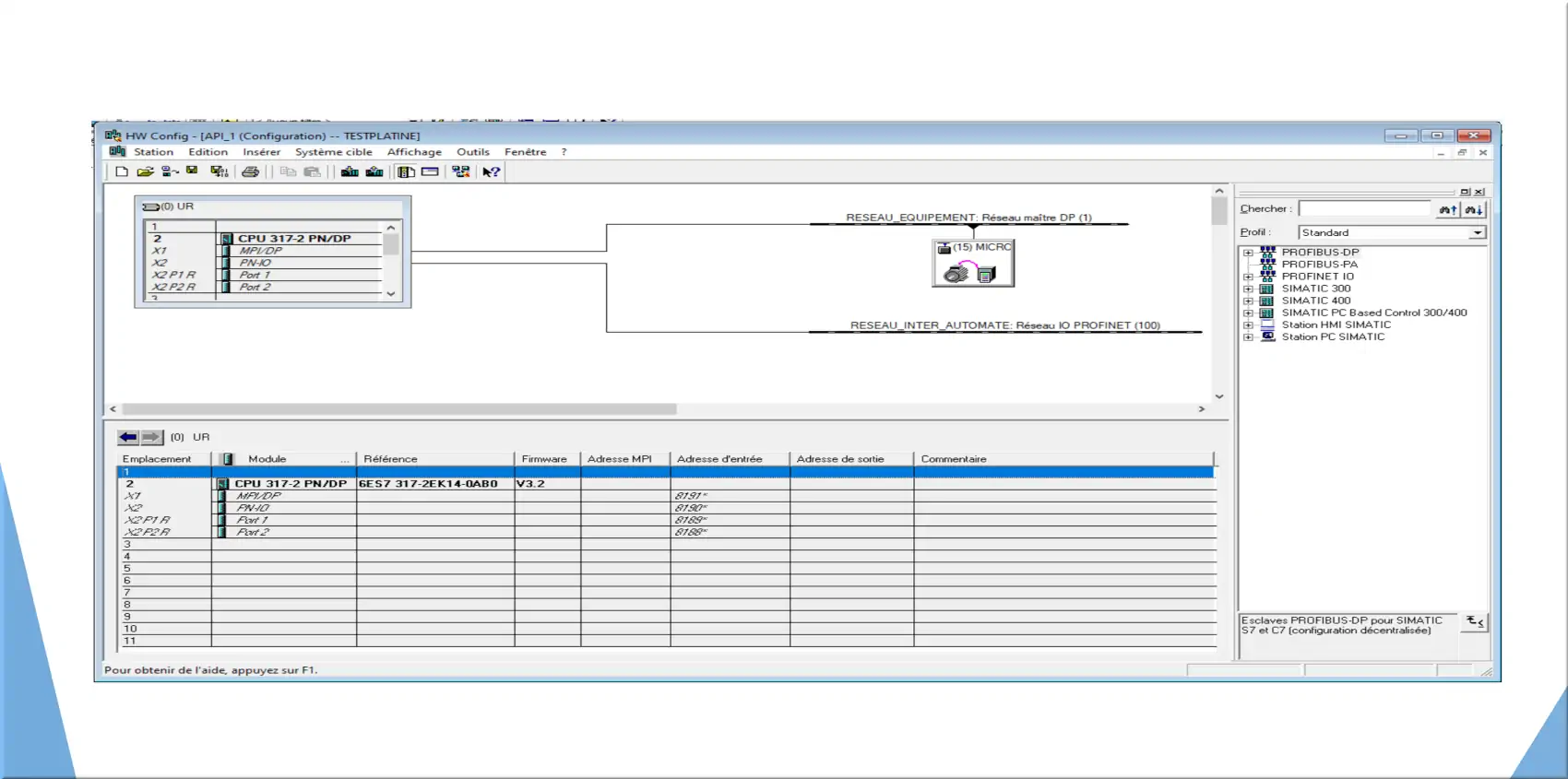The width and height of the screenshot is (1568, 779).
Task: Click the Download to module icon
Action: [x=350, y=171]
